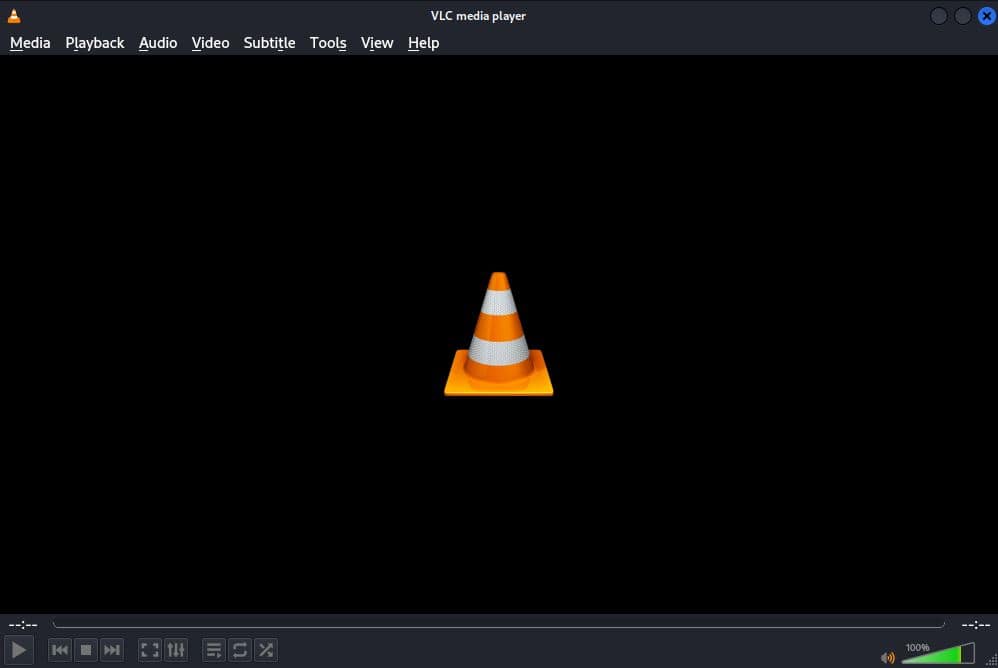Click the large VLC cone in the video area

498,334
